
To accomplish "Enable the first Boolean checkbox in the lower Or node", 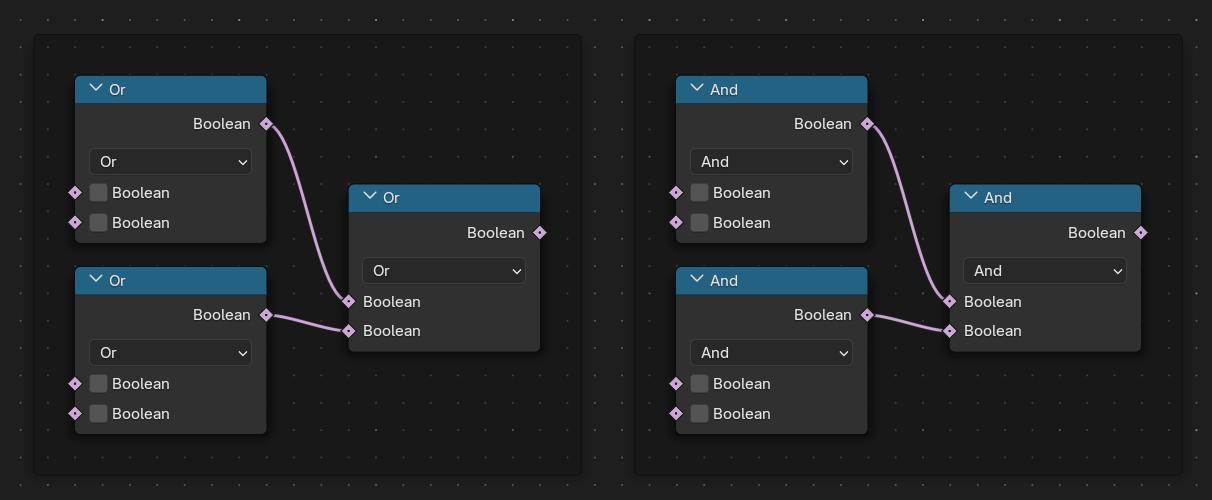I will [98, 384].
